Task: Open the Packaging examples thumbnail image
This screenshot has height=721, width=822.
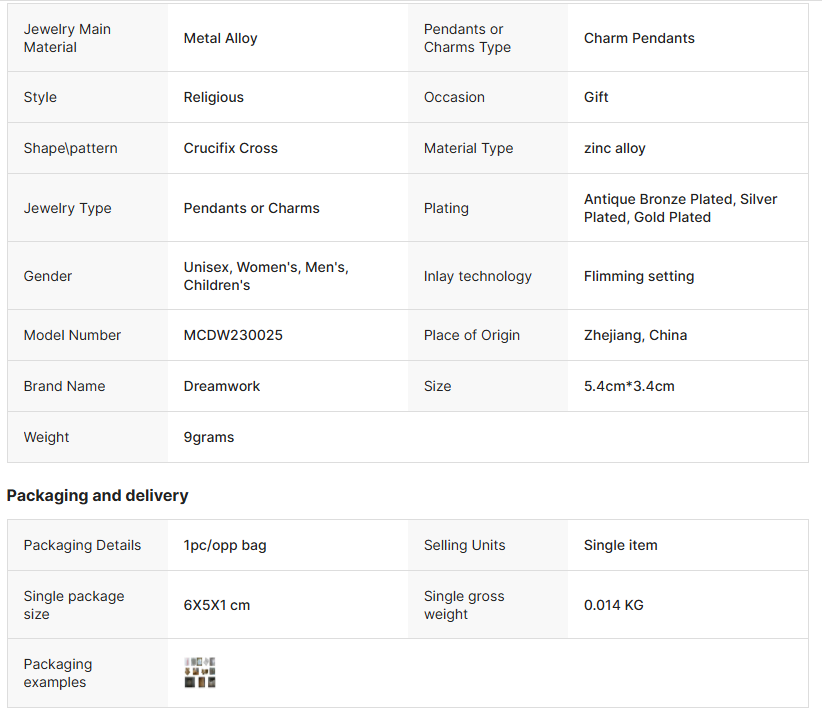Action: coord(200,673)
